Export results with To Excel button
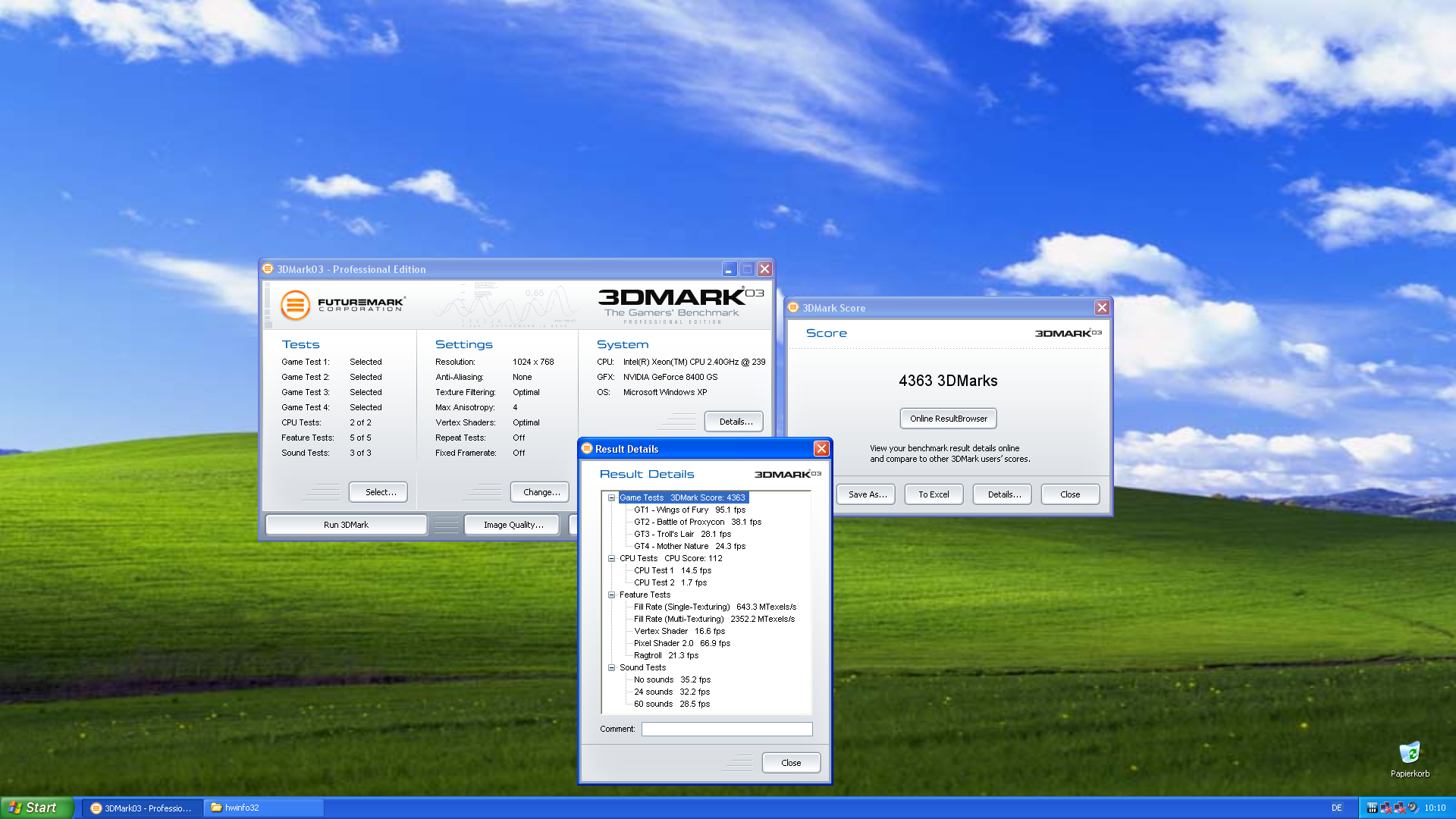The width and height of the screenshot is (1456, 819). (x=934, y=494)
